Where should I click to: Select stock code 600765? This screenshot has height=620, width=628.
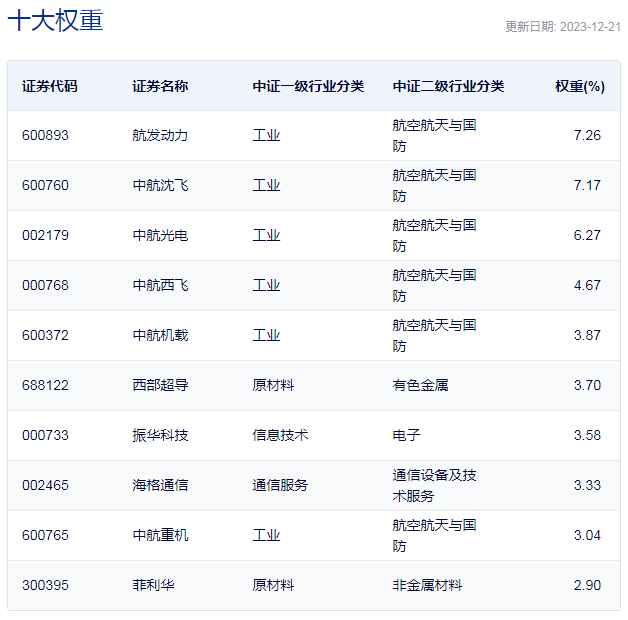[45, 535]
